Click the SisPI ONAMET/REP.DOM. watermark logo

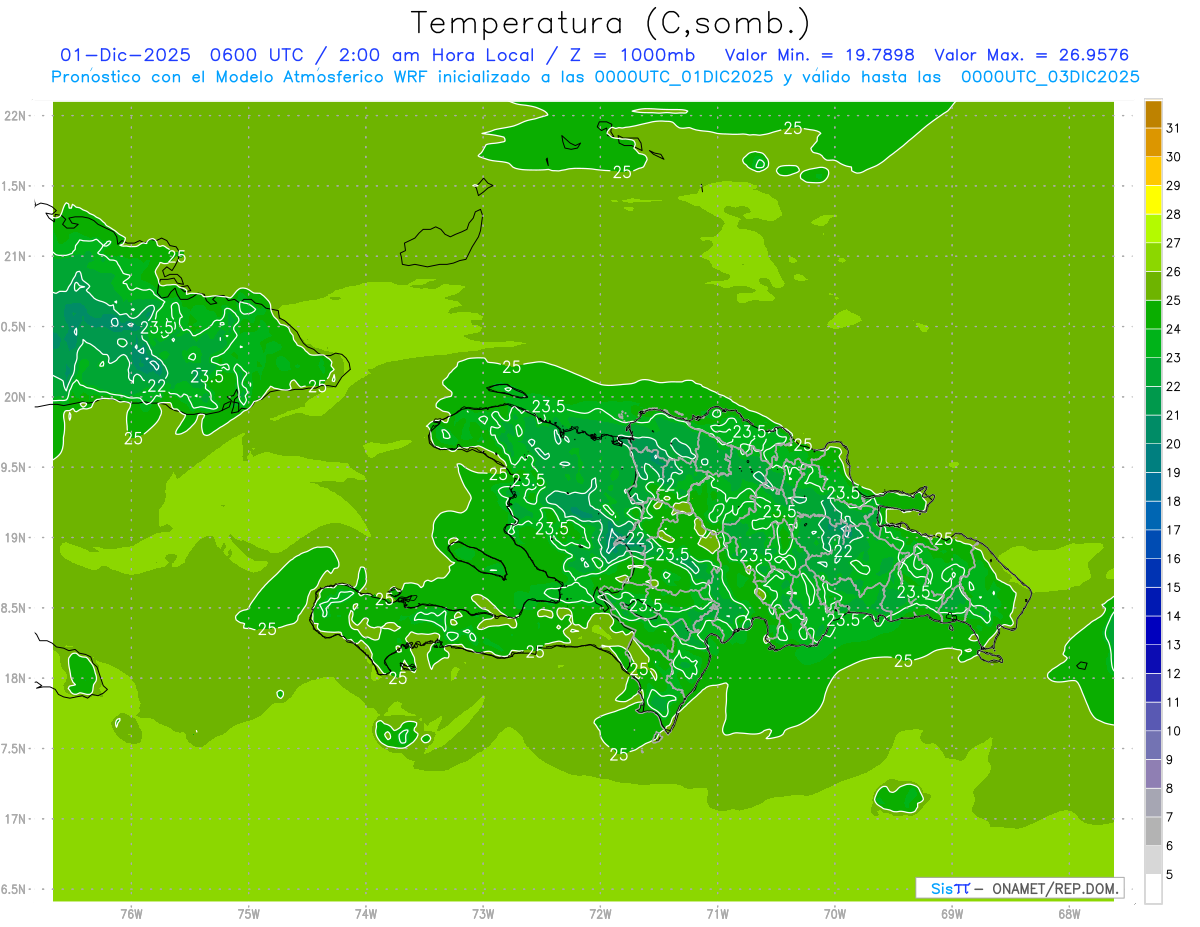[1019, 888]
